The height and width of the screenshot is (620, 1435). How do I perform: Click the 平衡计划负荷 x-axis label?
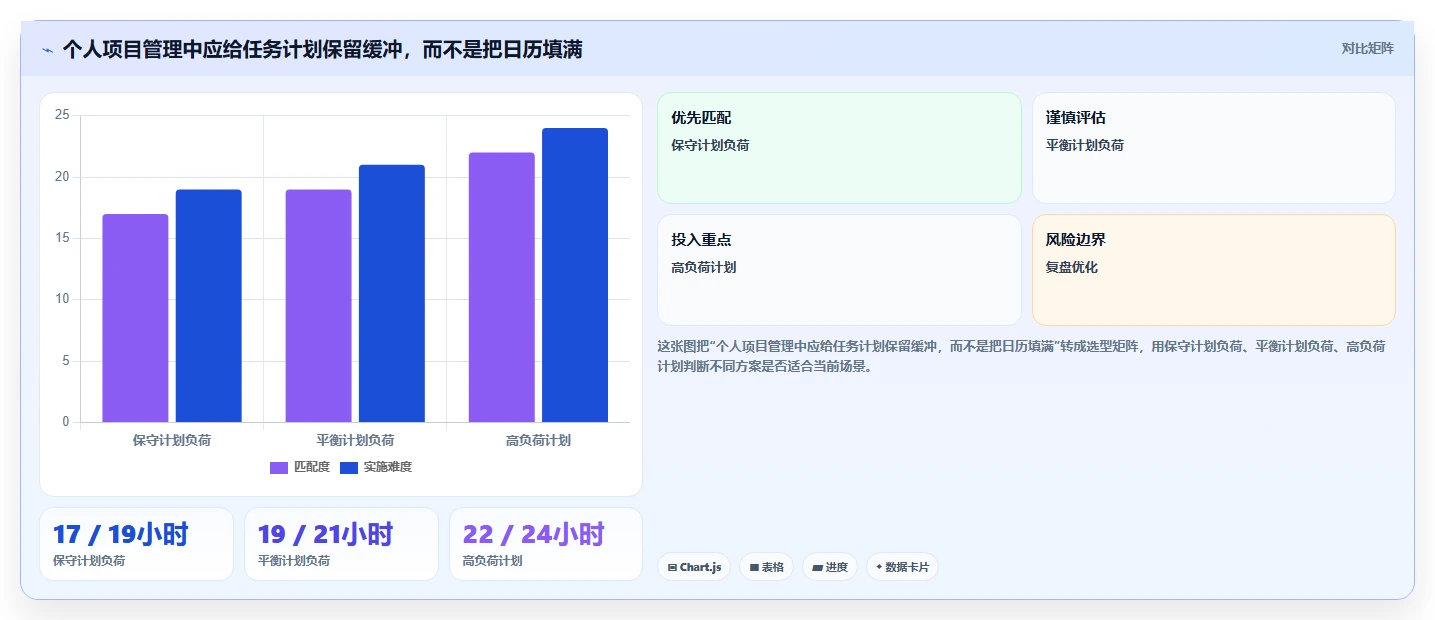tap(355, 440)
